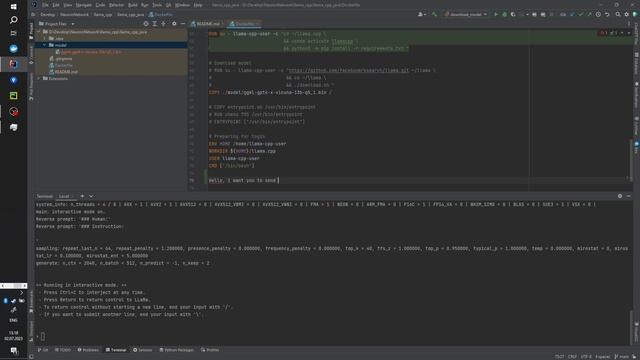Click the Search Everywhere magnifier icon
Image resolution: width=640 pixels, height=360 pixels.
point(618,14)
